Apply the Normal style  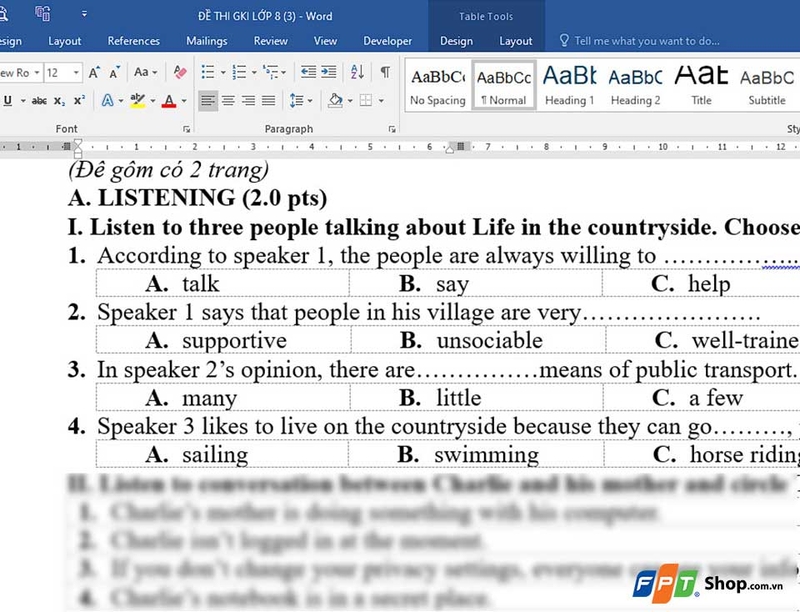click(504, 86)
